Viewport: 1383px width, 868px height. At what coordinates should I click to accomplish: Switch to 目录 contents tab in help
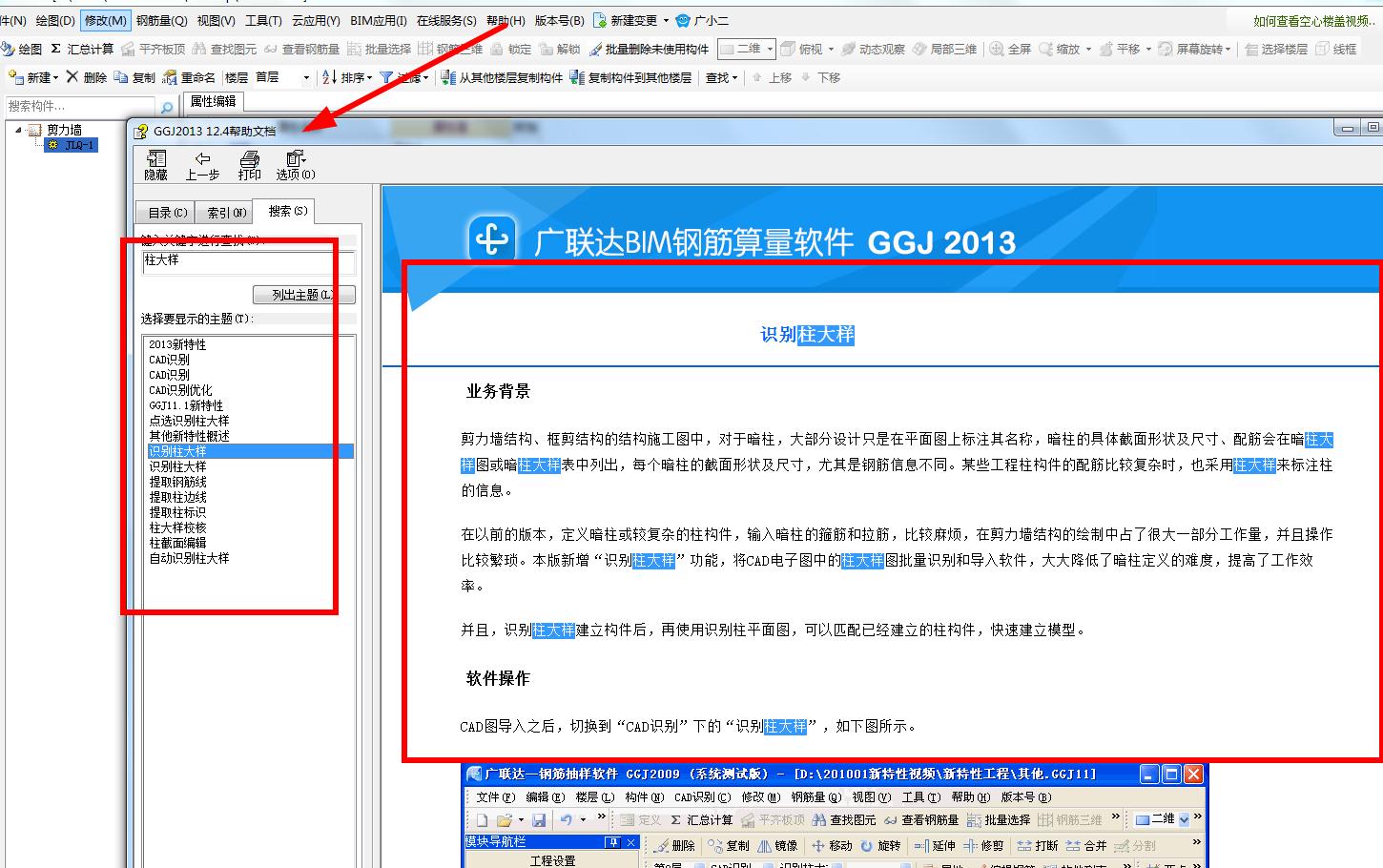coord(167,213)
